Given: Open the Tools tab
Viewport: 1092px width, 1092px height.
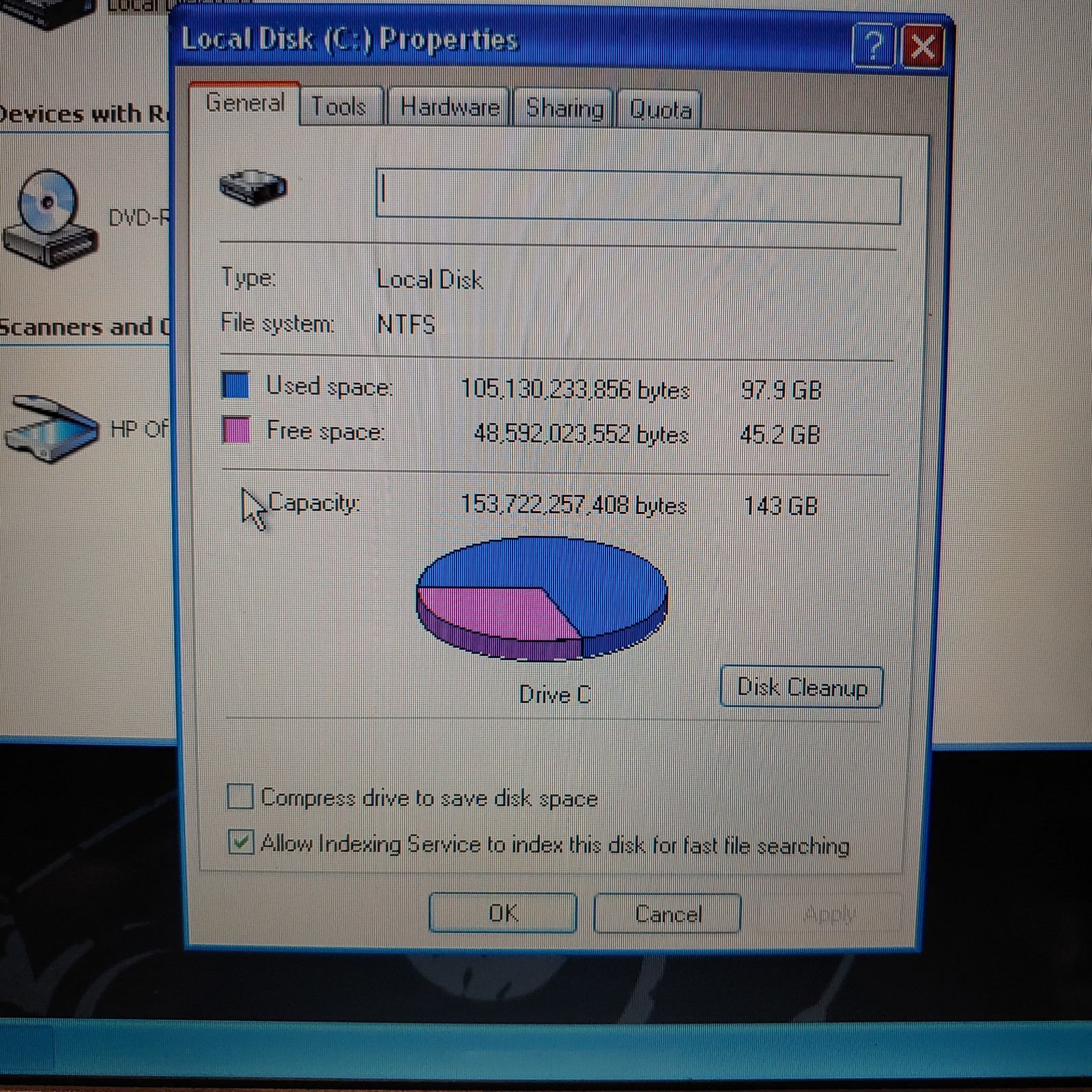Looking at the screenshot, I should 340,107.
